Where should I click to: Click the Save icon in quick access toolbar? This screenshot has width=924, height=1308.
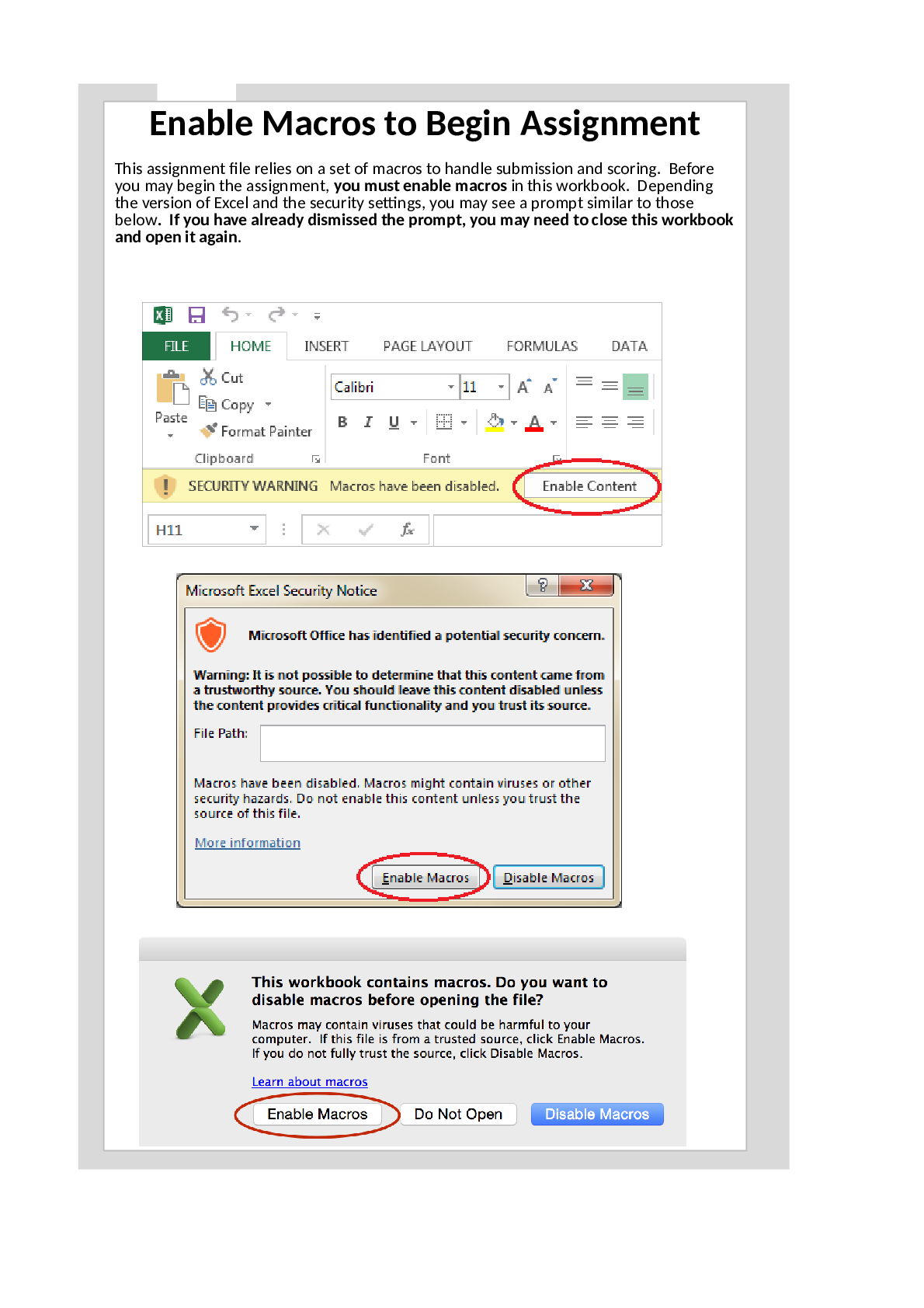point(196,315)
